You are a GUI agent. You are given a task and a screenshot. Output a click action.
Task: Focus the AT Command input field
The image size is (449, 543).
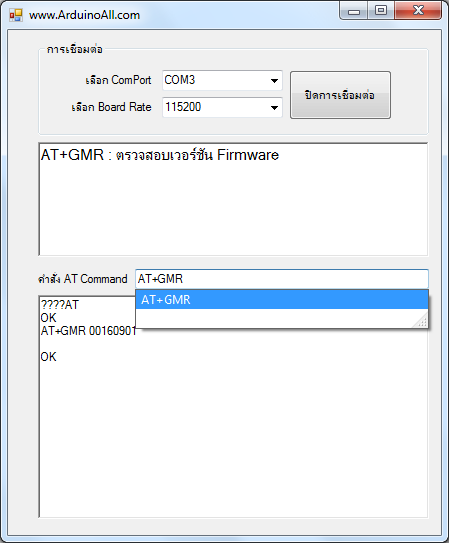tap(282, 279)
